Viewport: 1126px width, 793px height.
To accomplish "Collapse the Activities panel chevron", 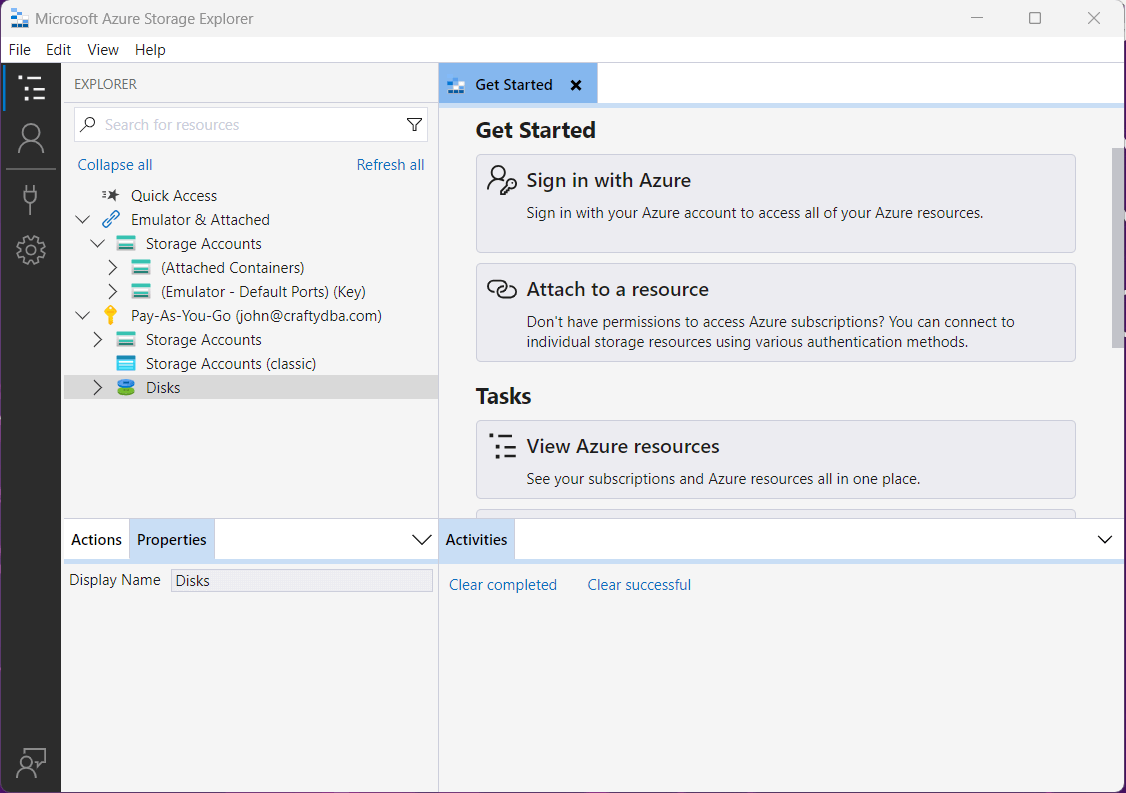I will tap(1105, 540).
